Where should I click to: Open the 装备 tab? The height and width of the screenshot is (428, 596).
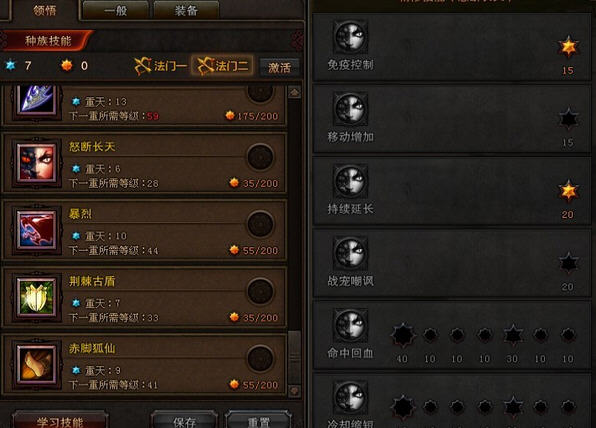186,11
